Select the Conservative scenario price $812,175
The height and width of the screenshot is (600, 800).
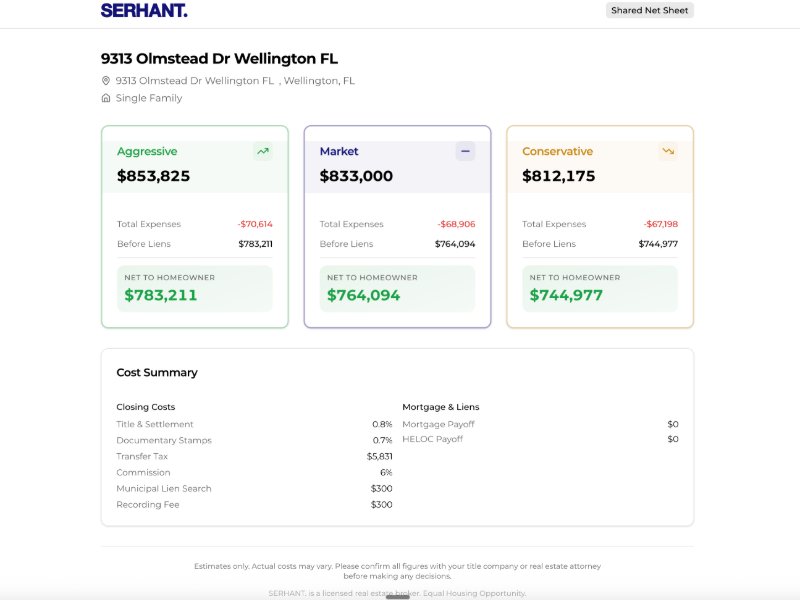(x=558, y=176)
